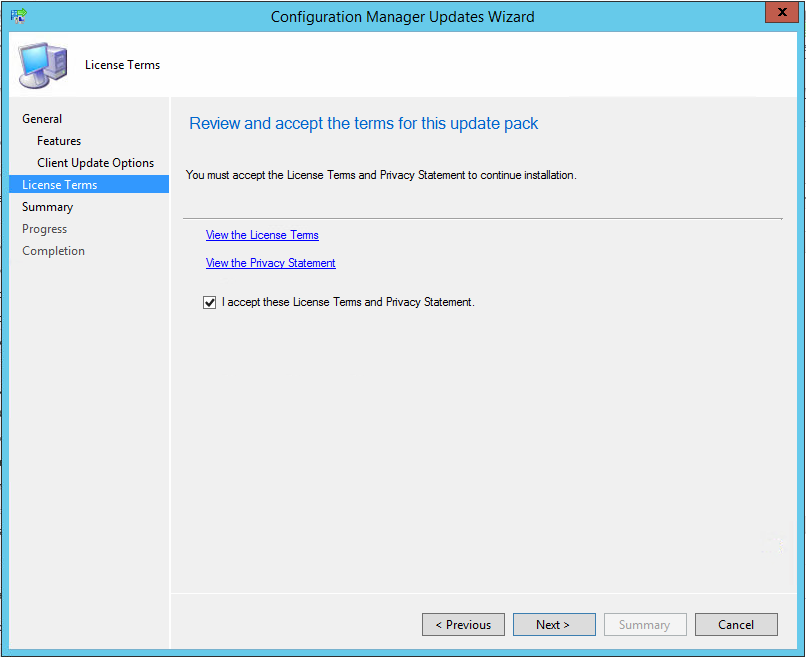Open the General wizard step
806x657 pixels.
[x=42, y=119]
